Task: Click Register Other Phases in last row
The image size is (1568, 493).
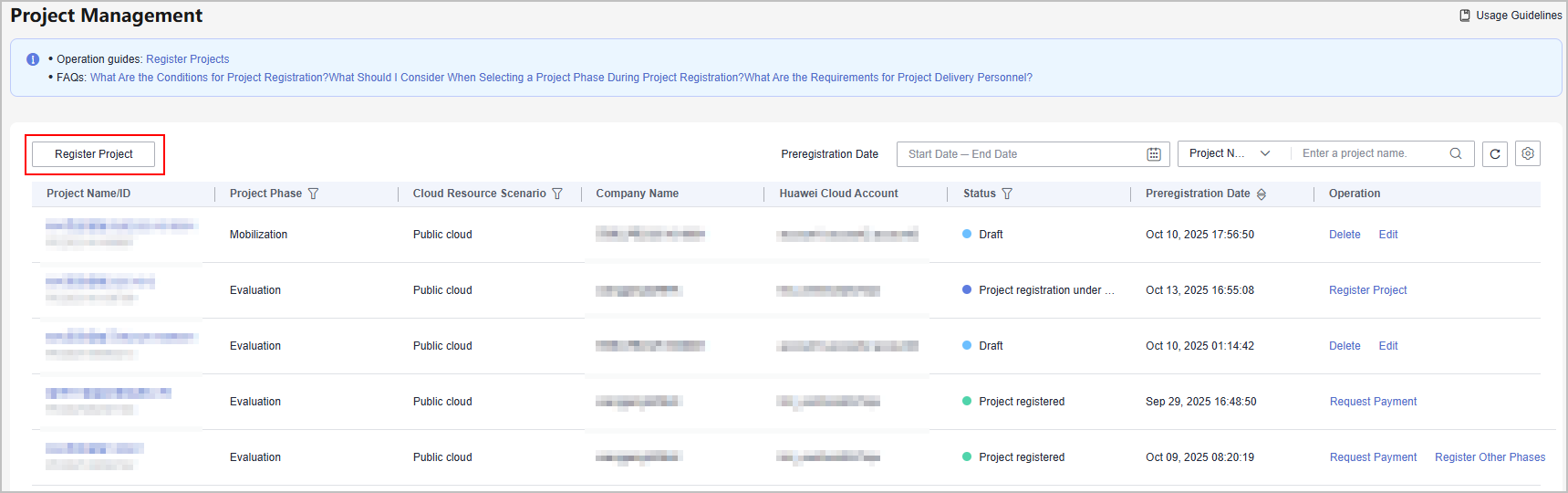Action: tap(1490, 457)
